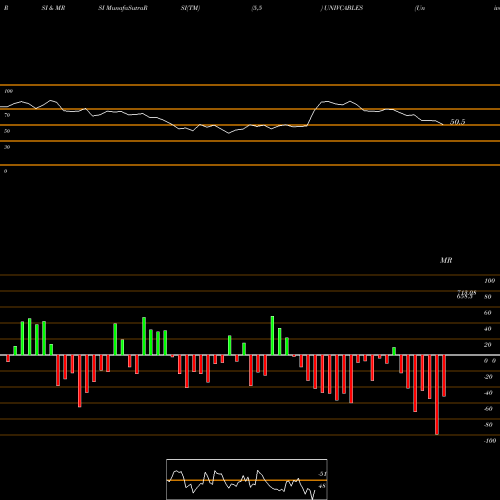Click the 50 level label on RSI axis
This screenshot has width=500, height=500.
click(x=7, y=131)
